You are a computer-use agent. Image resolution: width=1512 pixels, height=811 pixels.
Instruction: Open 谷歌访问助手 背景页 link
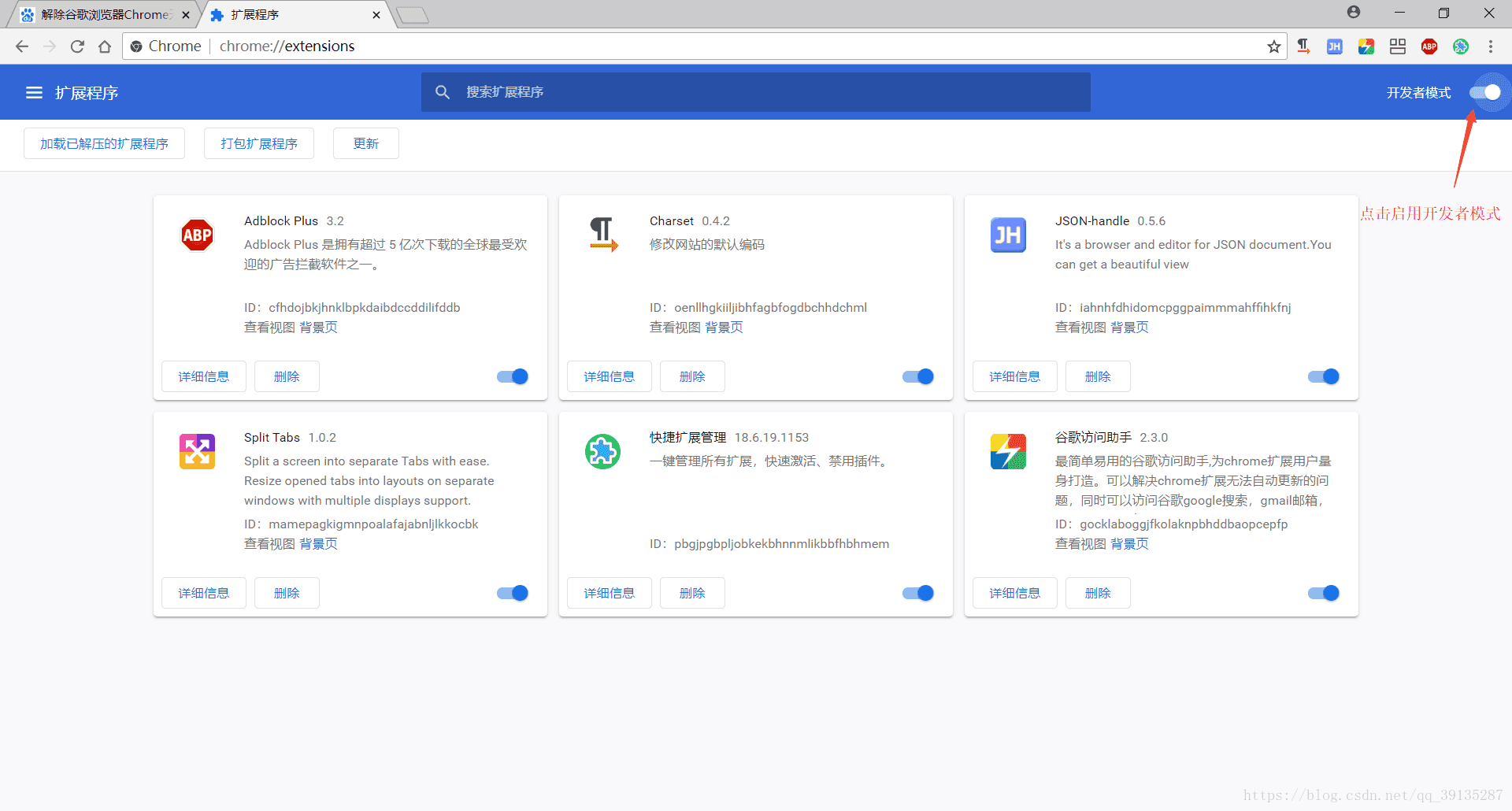pyautogui.click(x=1129, y=544)
